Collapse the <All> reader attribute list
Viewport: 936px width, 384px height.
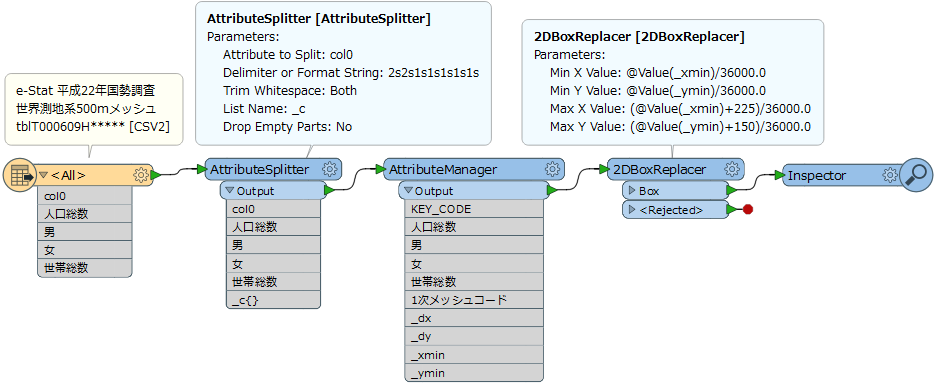pyautogui.click(x=44, y=176)
